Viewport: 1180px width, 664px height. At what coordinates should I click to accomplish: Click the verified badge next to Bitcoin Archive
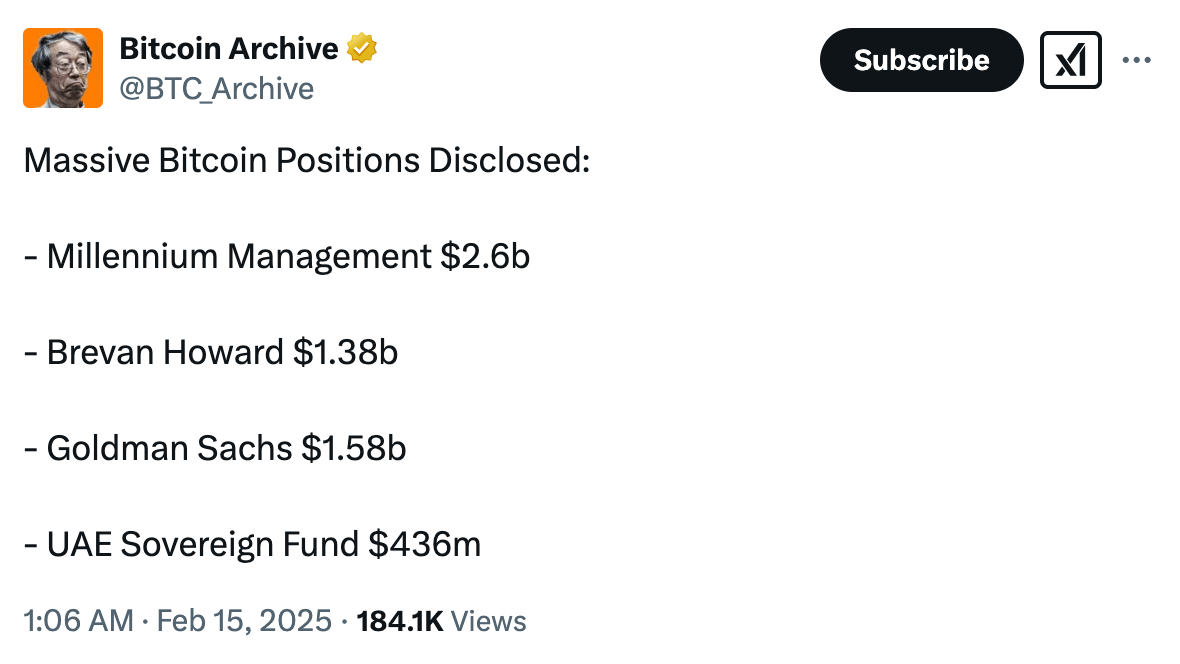(361, 47)
